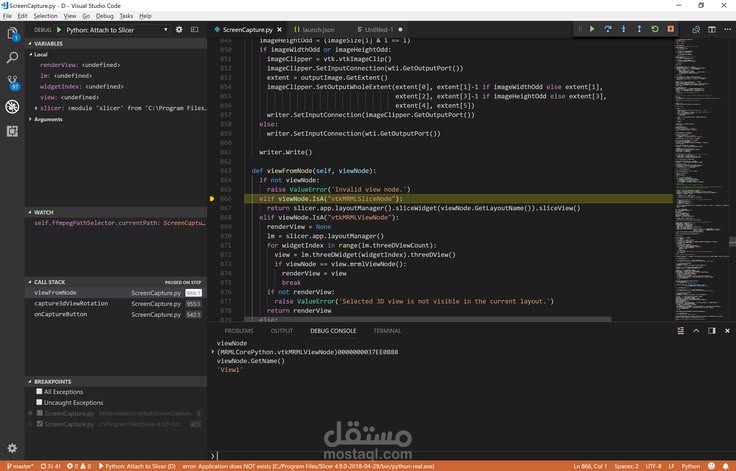
Task: Click the debug Continue button
Action: [x=592, y=29]
